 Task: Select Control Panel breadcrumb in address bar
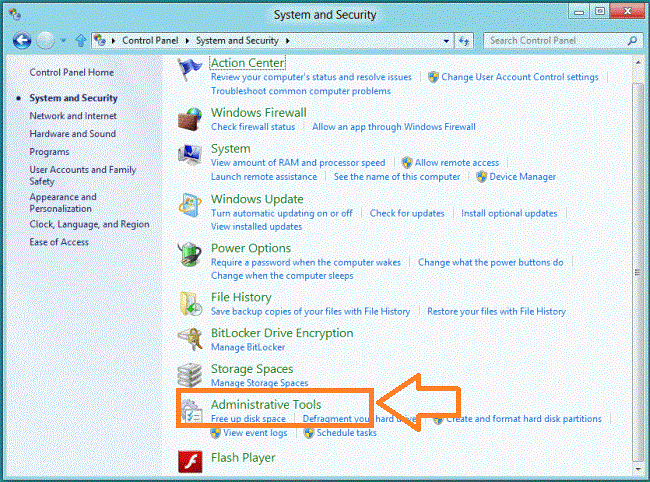[x=150, y=41]
